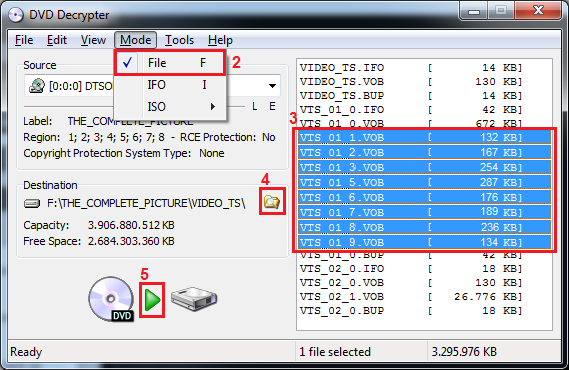
Task: Expand ISO submenu in Mode menu
Action: (170, 107)
